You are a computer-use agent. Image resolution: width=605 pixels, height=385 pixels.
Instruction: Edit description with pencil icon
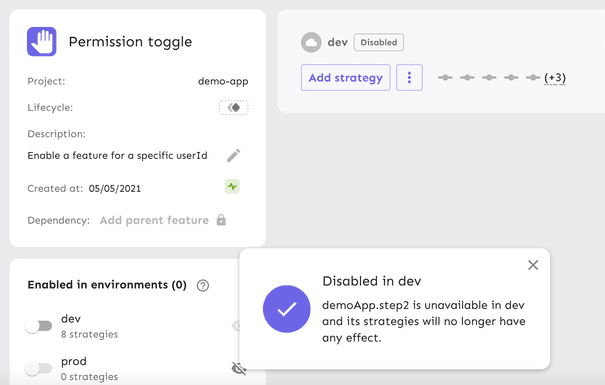(233, 156)
